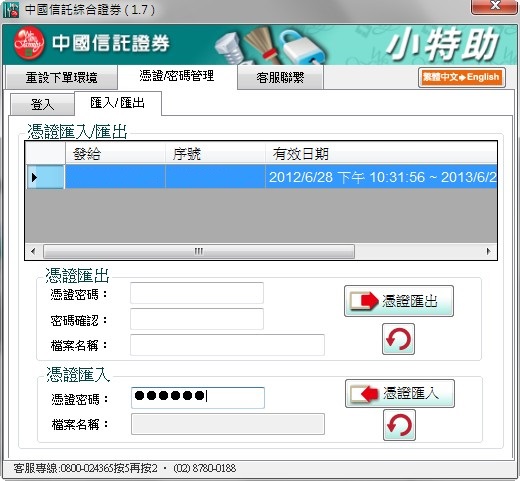Reset the import fields with the red refresh icon
This screenshot has width=520, height=481.
click(x=399, y=425)
